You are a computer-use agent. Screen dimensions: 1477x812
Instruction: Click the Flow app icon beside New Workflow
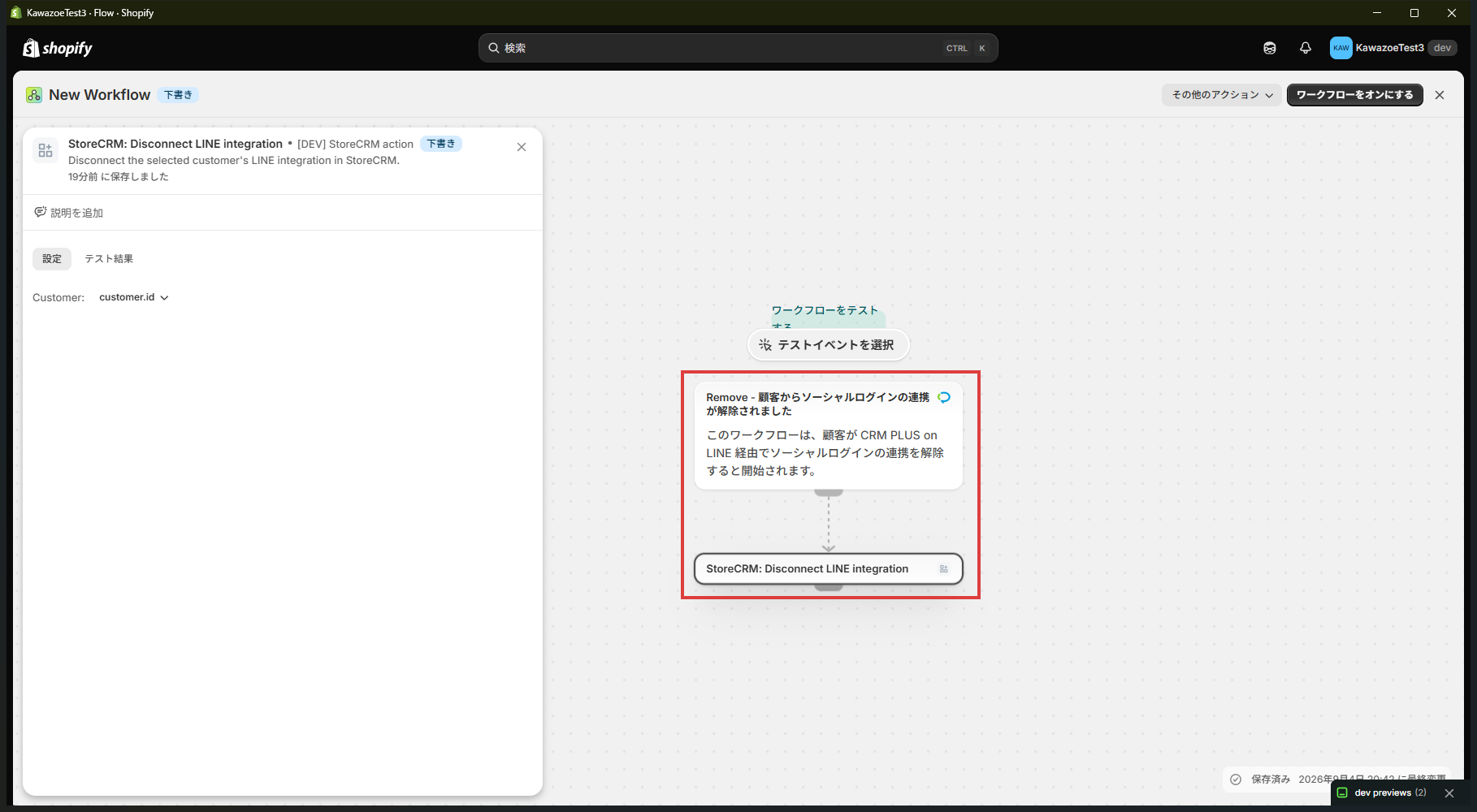pos(34,95)
